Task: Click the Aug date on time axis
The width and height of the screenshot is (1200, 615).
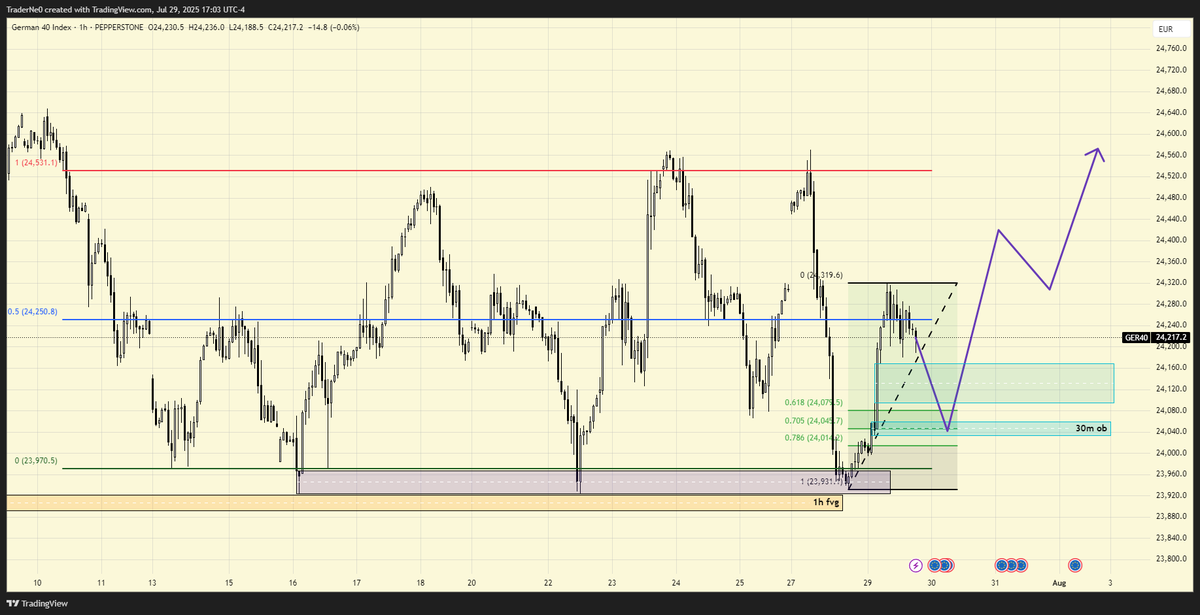Action: point(1058,582)
